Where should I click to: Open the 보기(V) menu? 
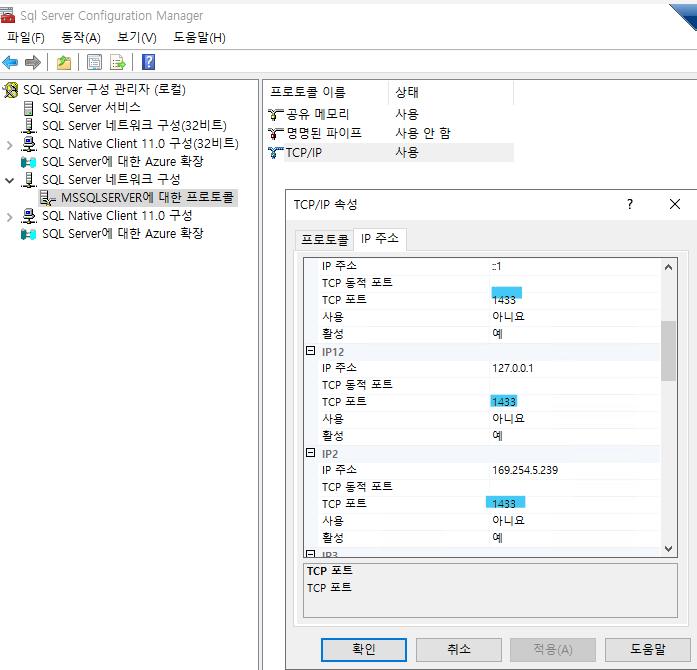136,37
